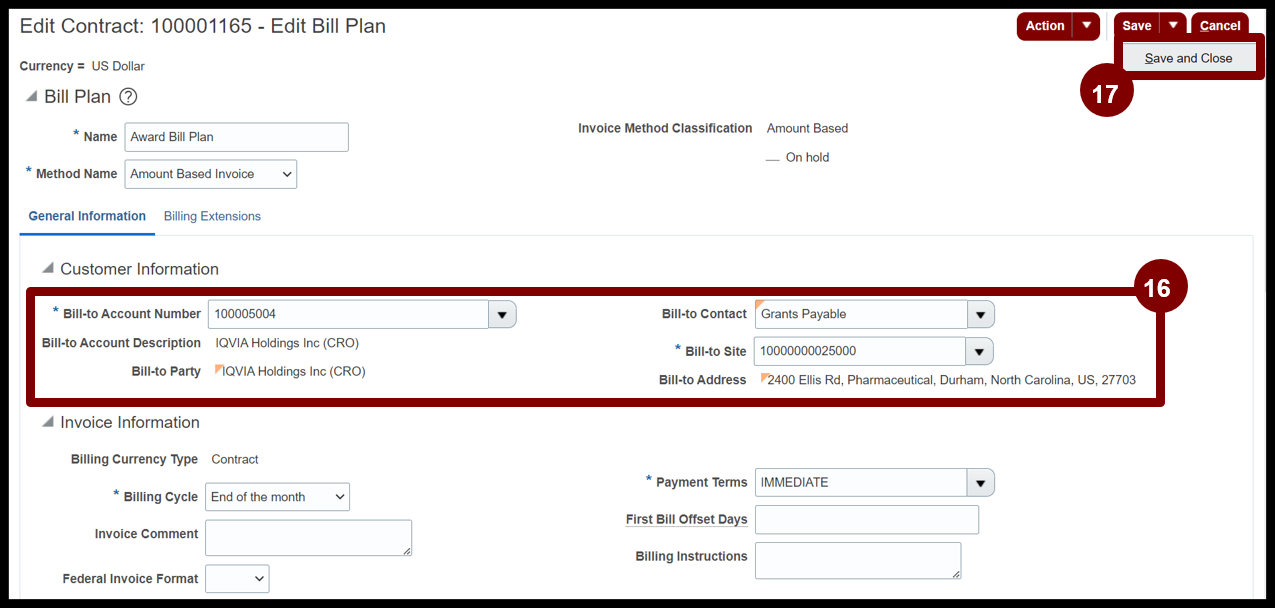Expand the Bill-to Contact list arrow

[981, 314]
